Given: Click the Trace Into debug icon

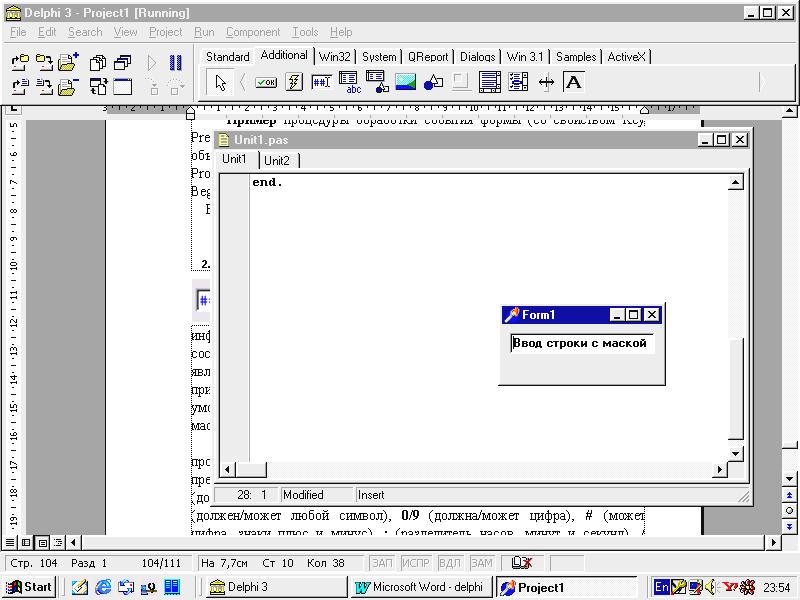Looking at the screenshot, I should click(154, 87).
